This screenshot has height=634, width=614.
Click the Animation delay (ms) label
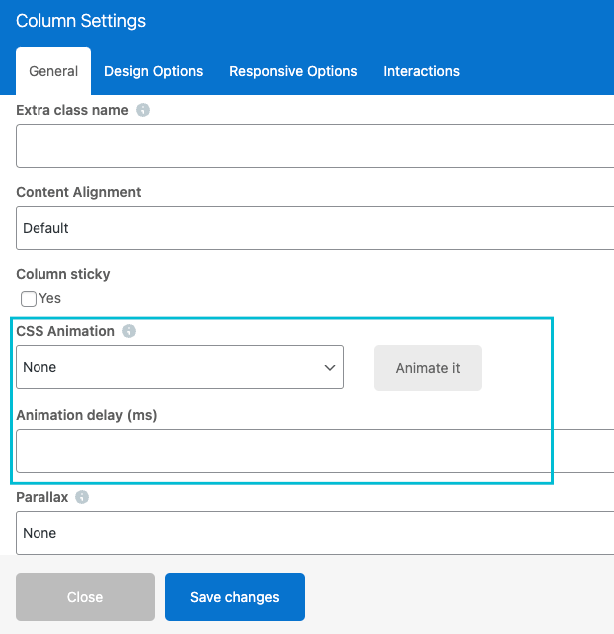(87, 415)
